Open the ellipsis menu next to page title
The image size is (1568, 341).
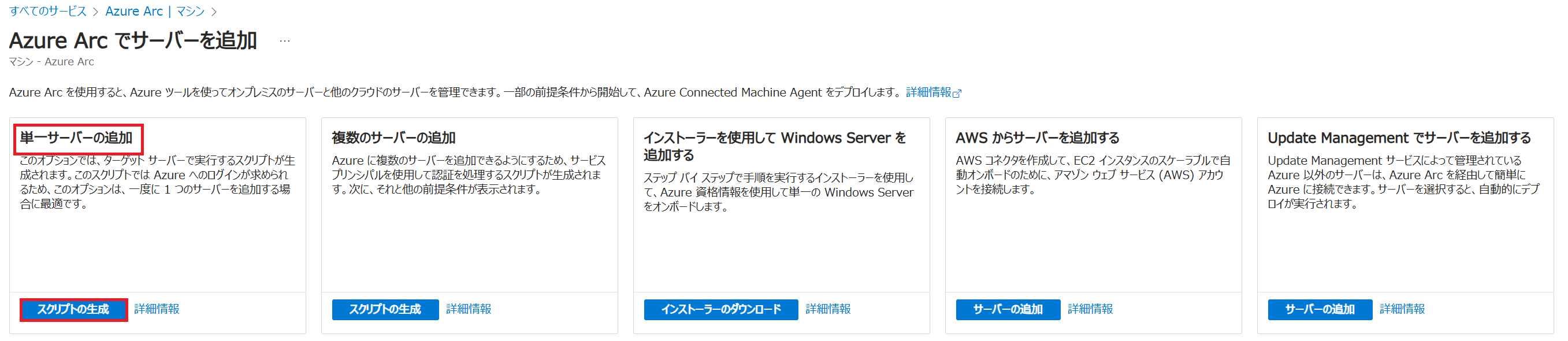(284, 41)
